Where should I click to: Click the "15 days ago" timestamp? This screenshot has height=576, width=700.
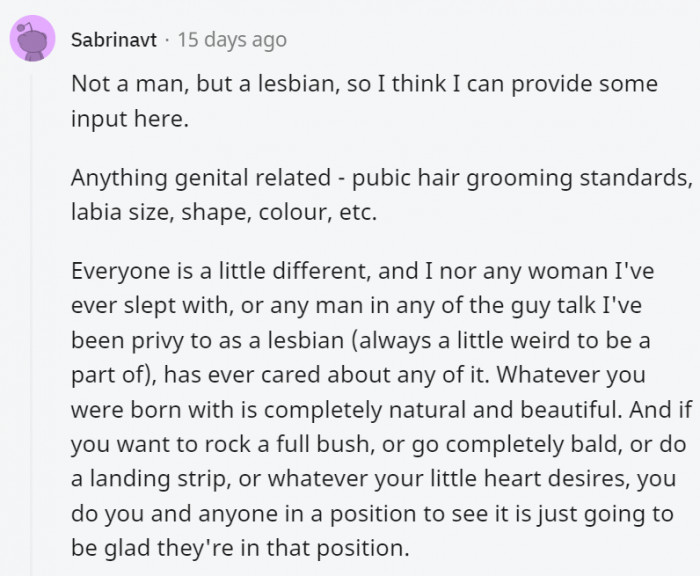click(232, 40)
